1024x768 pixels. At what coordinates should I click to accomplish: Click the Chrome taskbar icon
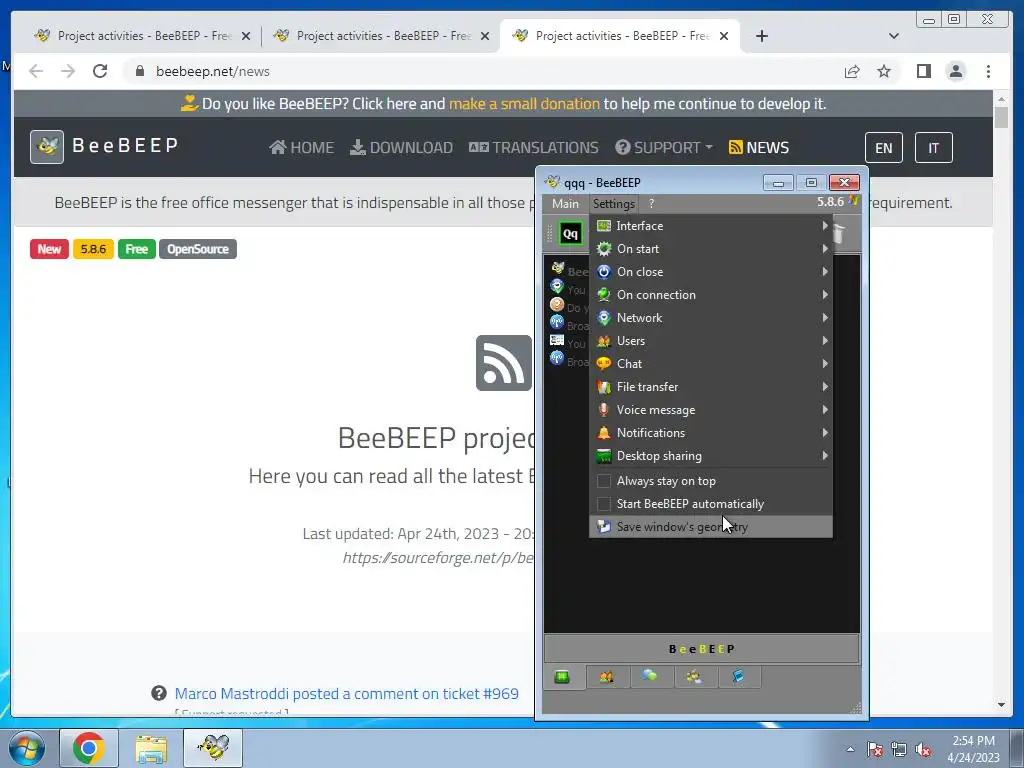[89, 748]
